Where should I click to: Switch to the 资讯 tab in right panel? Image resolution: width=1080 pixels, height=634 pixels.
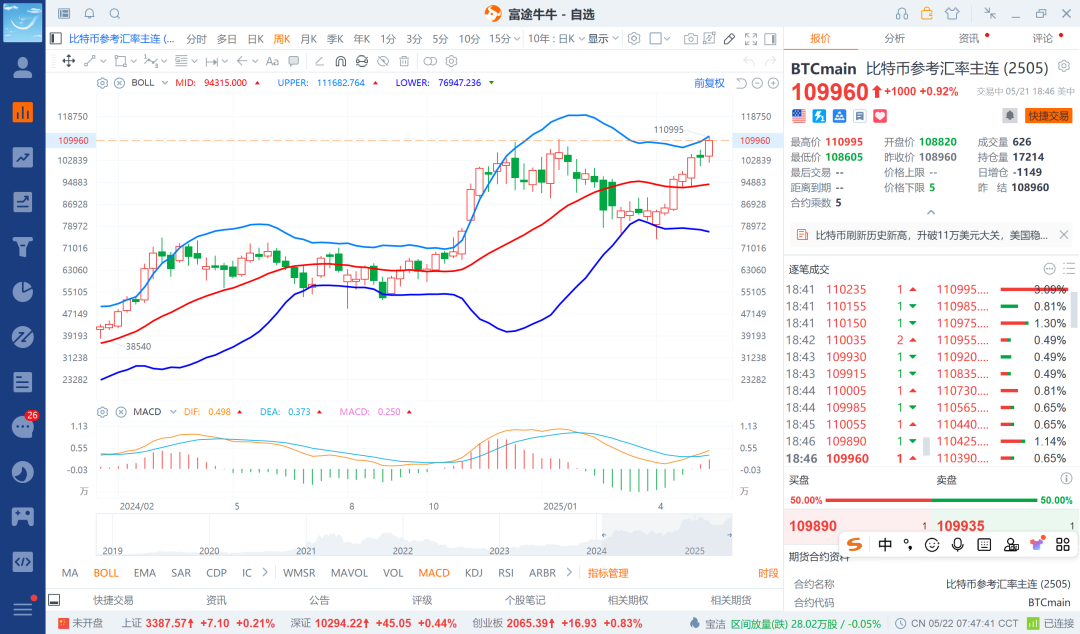coord(968,39)
